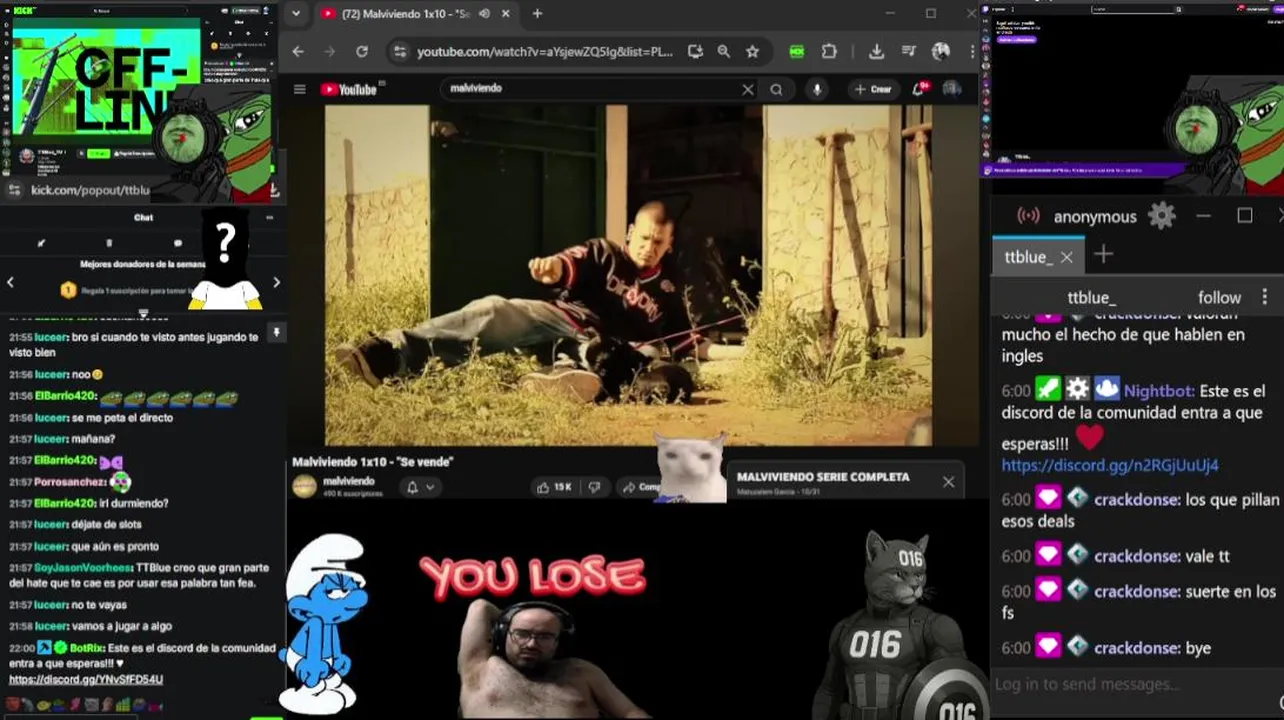Click the YouTube address bar URL
1284x720 pixels.
[x=544, y=52]
